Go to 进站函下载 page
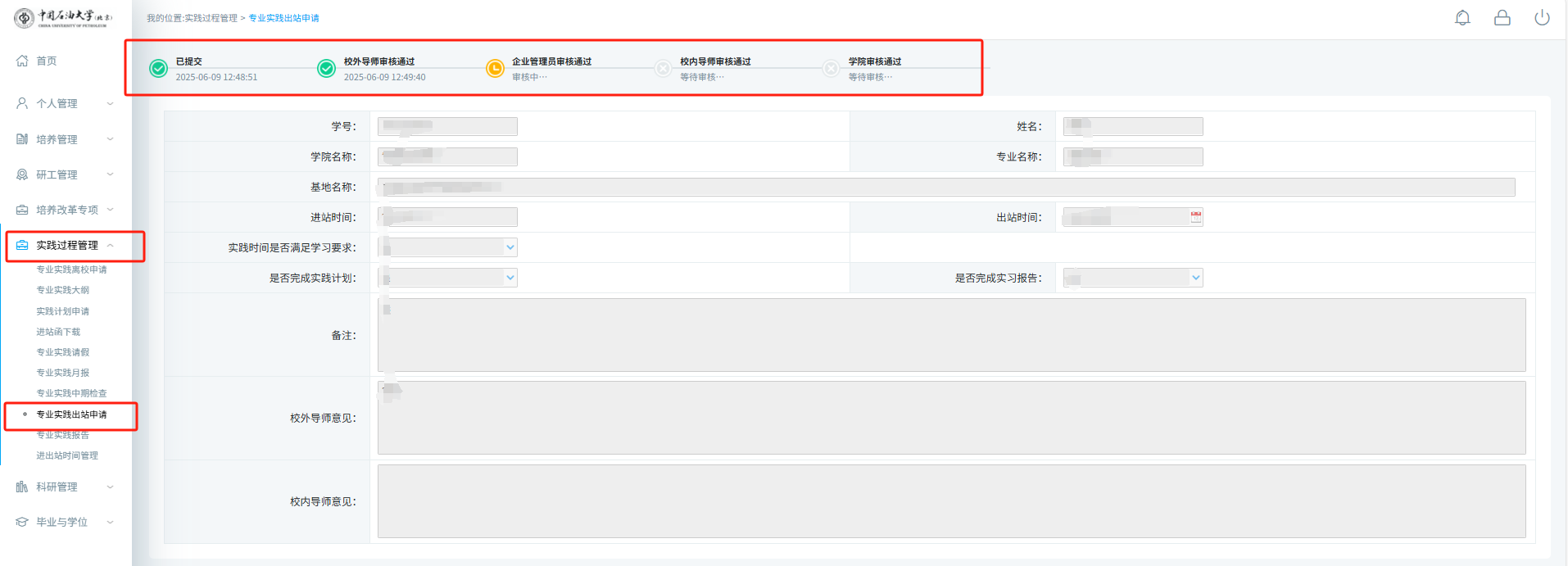Viewport: 1568px width, 566px height. click(58, 332)
